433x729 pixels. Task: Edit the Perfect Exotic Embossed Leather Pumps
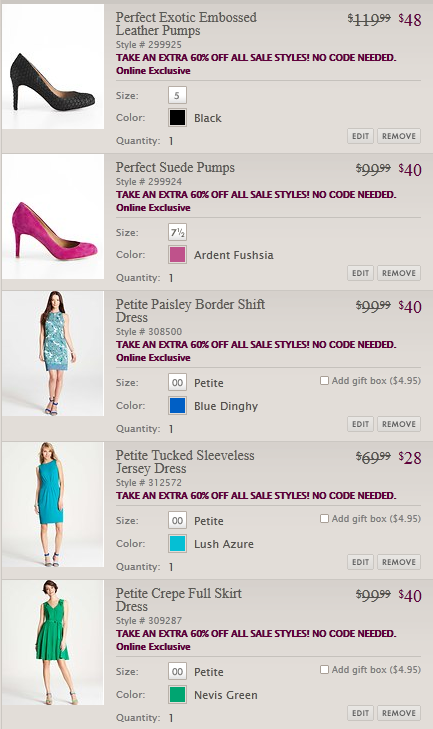(360, 136)
